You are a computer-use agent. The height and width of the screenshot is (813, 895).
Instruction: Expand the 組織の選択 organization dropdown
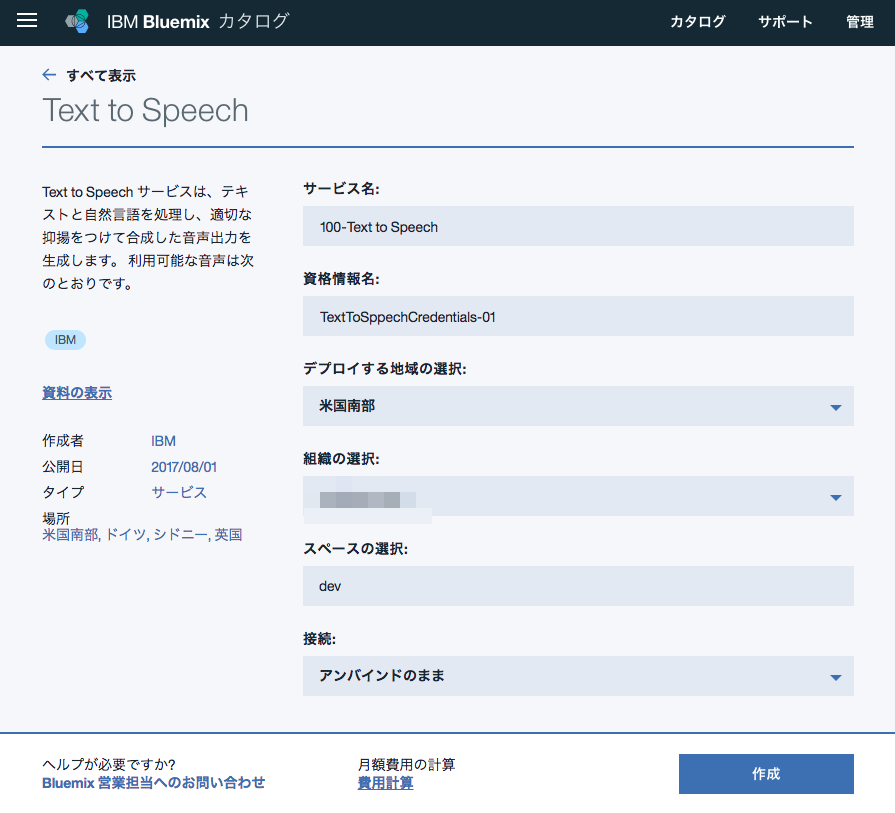[578, 496]
